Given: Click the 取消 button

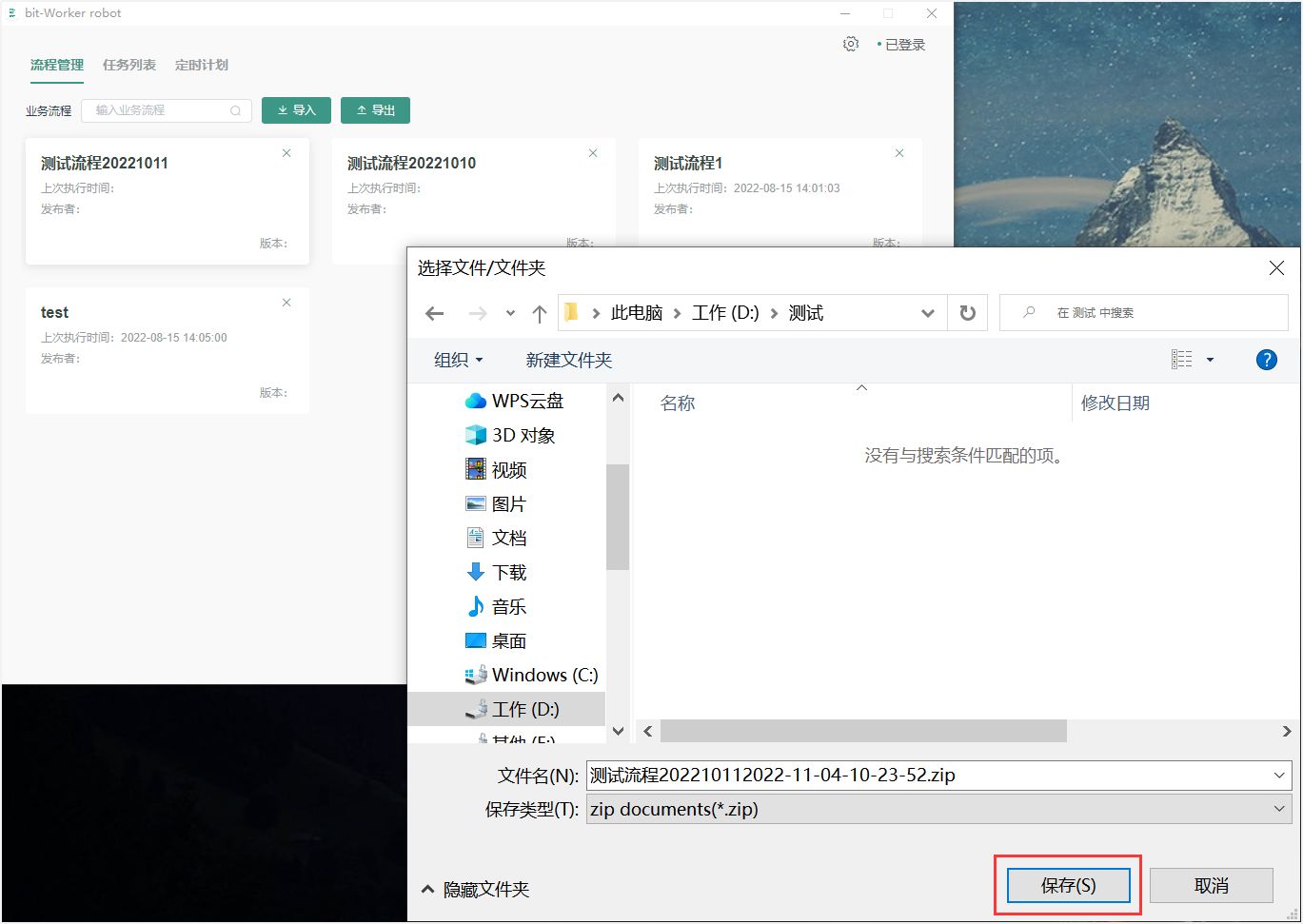Looking at the screenshot, I should coord(1211,885).
